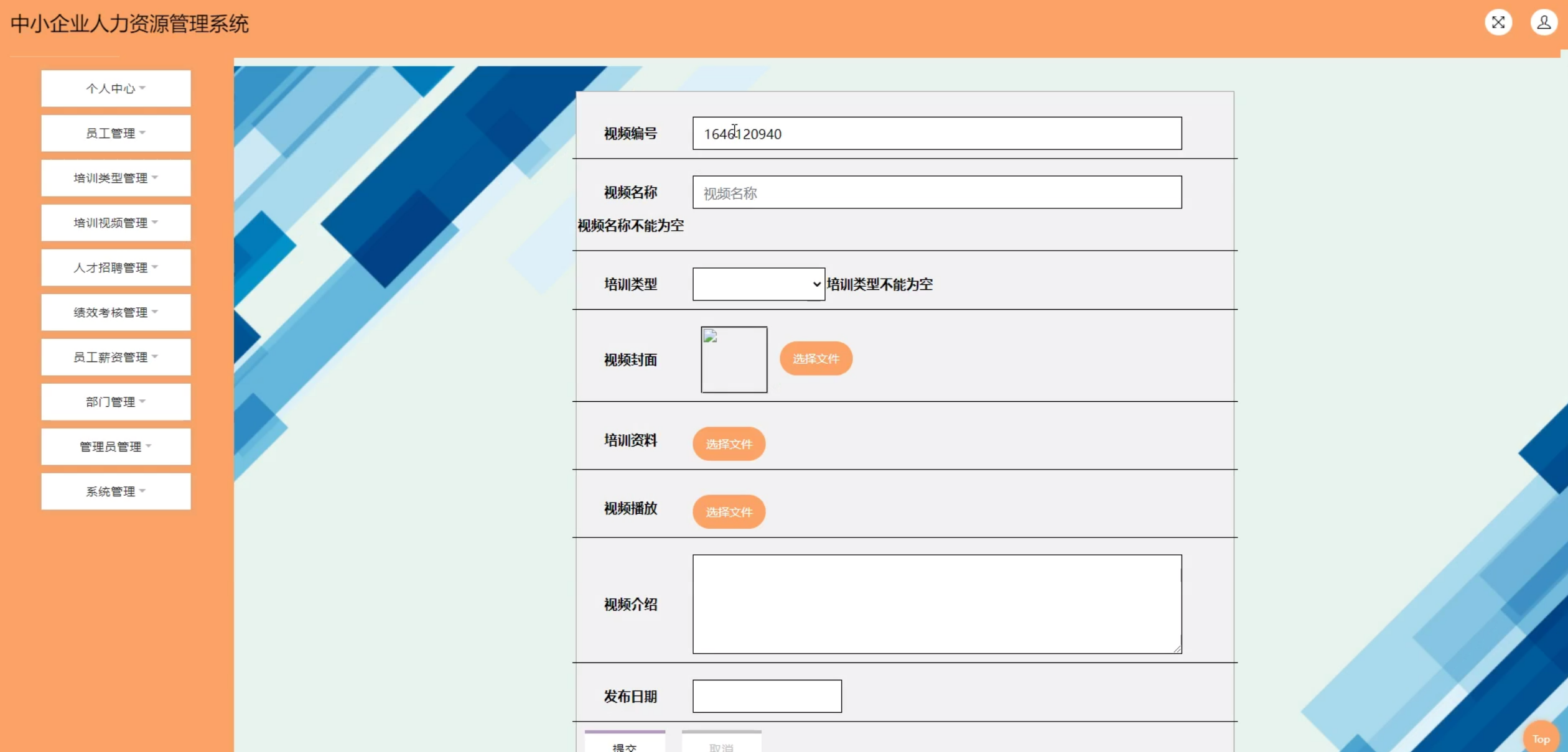Open 员工薪资管理 sidebar section
The height and width of the screenshot is (752, 1568).
point(116,357)
